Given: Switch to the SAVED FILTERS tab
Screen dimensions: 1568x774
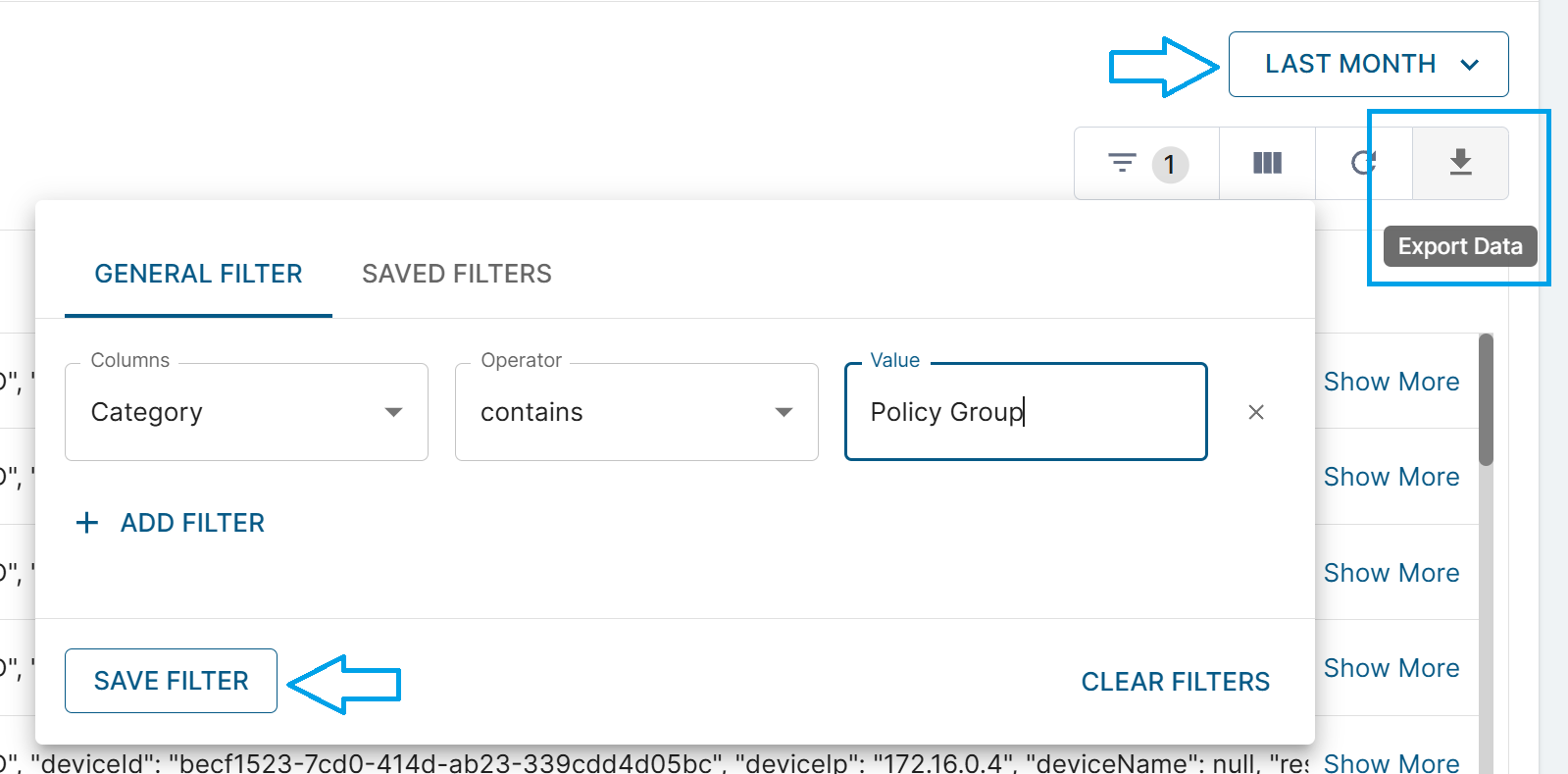Looking at the screenshot, I should (x=456, y=274).
